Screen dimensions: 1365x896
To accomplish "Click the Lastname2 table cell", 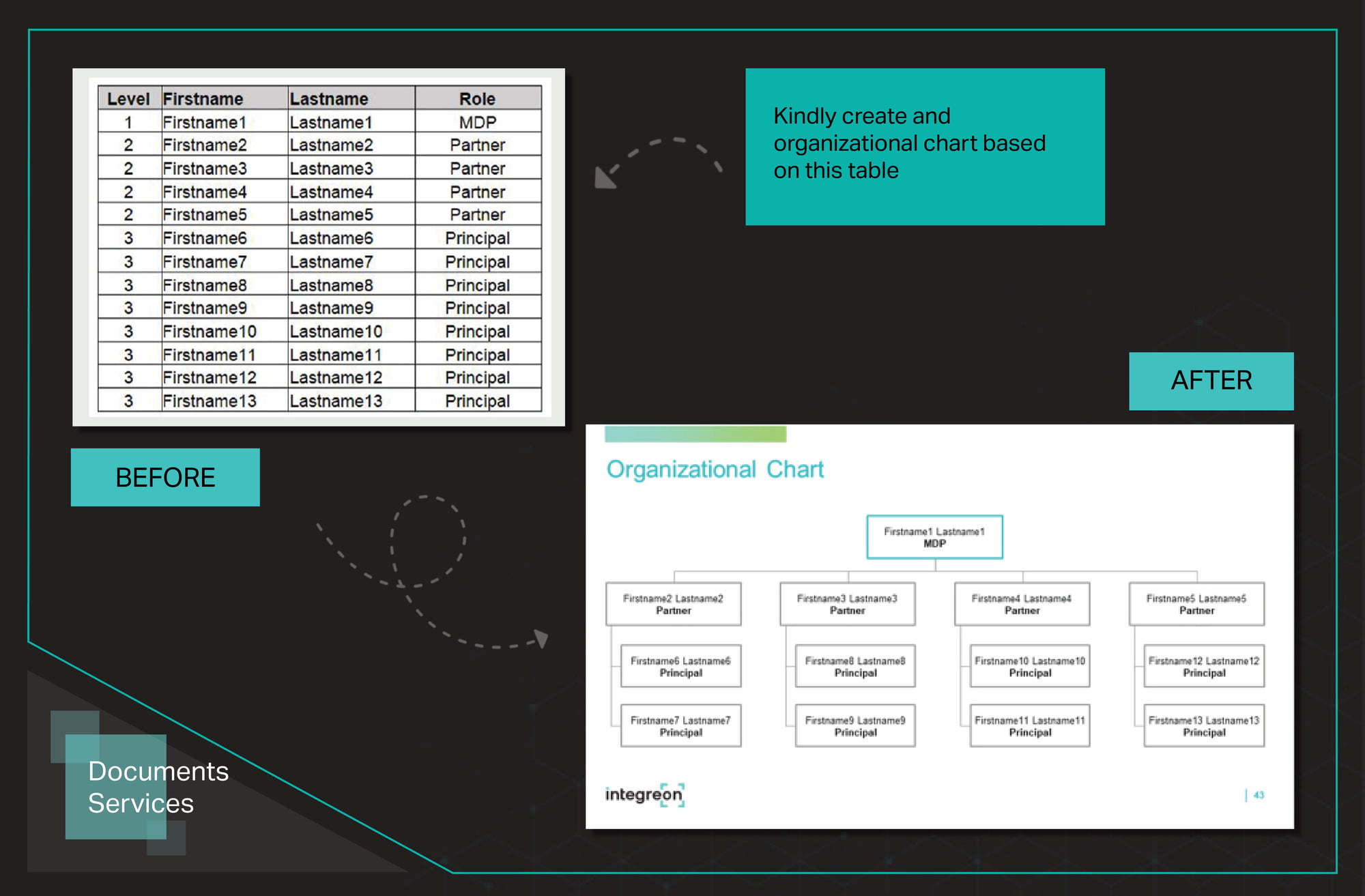I will (351, 145).
